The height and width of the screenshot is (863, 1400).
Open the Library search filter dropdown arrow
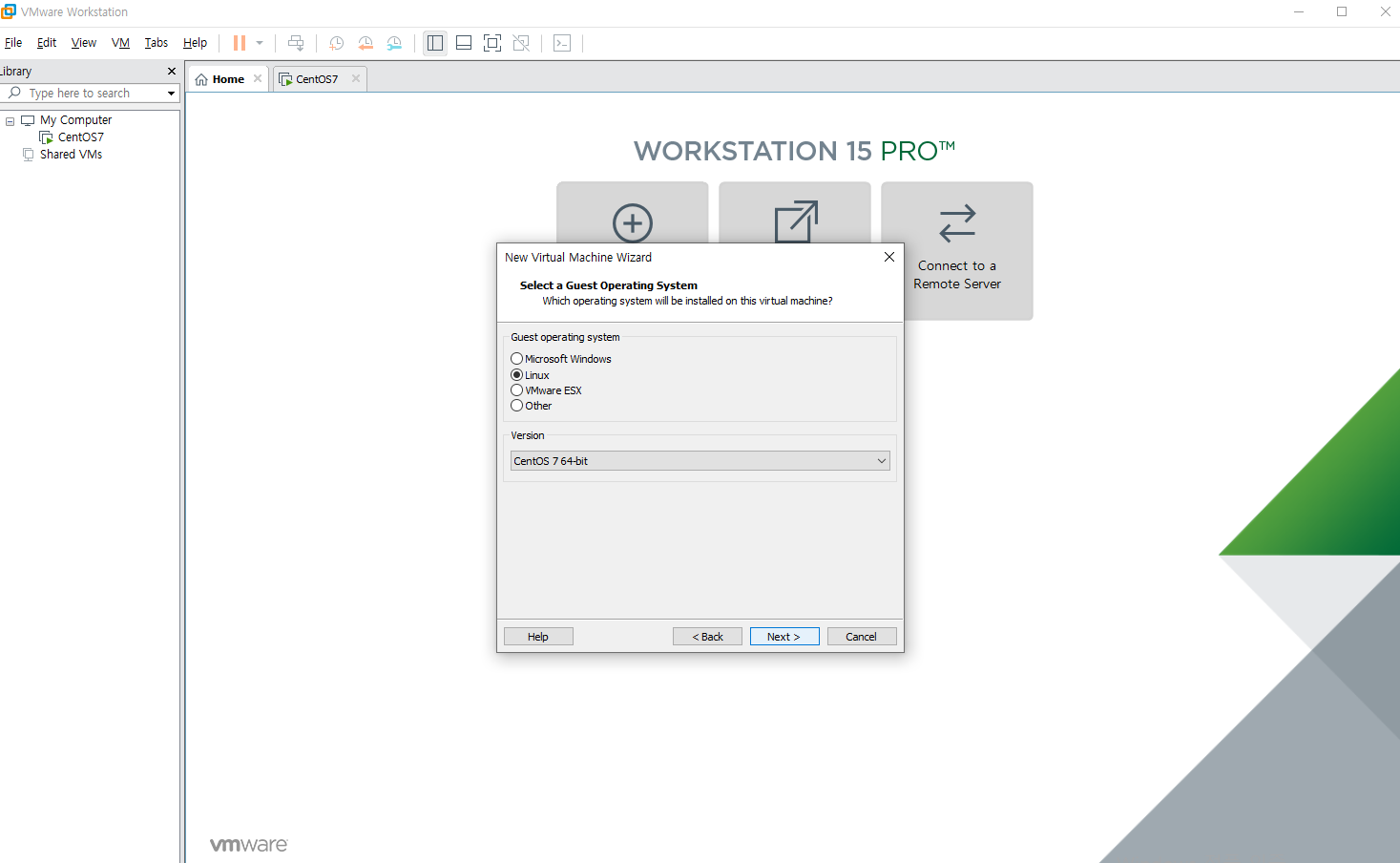click(x=172, y=94)
